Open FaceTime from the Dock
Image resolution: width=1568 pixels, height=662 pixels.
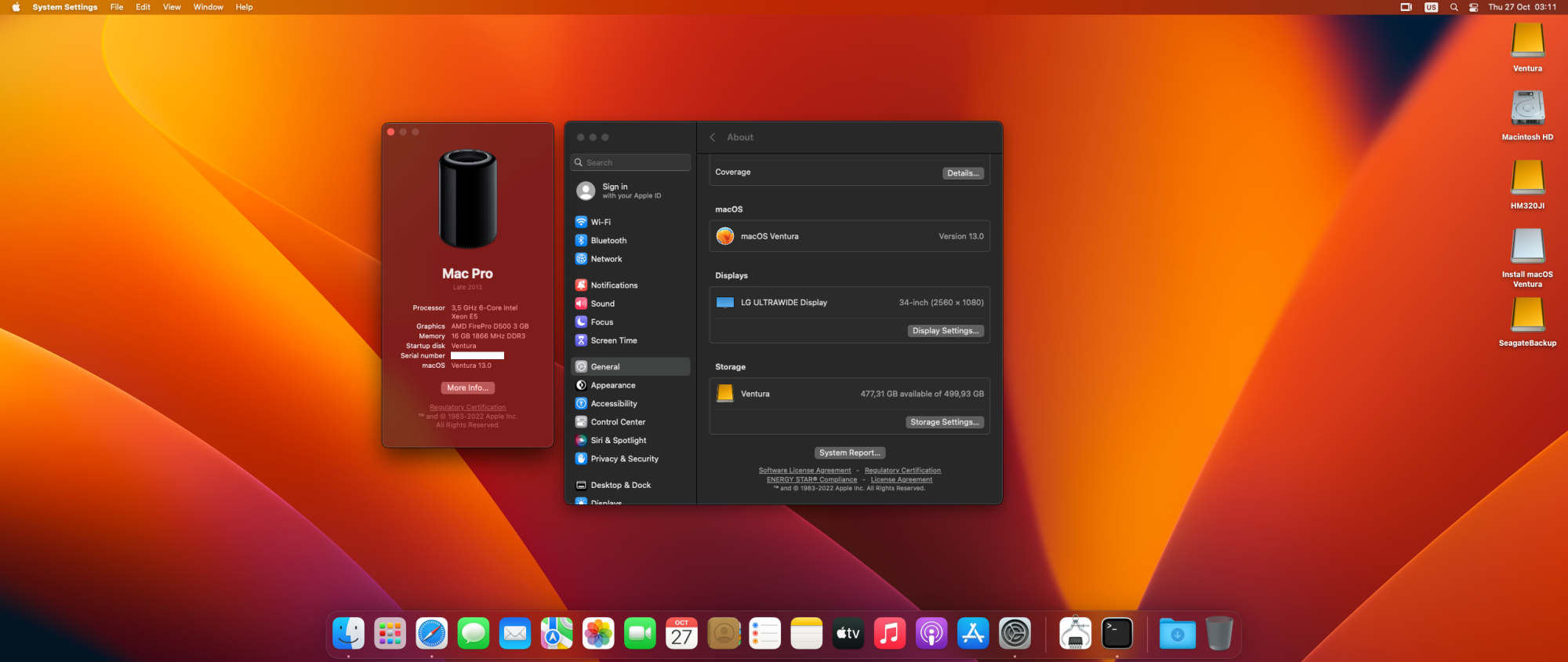click(x=640, y=633)
